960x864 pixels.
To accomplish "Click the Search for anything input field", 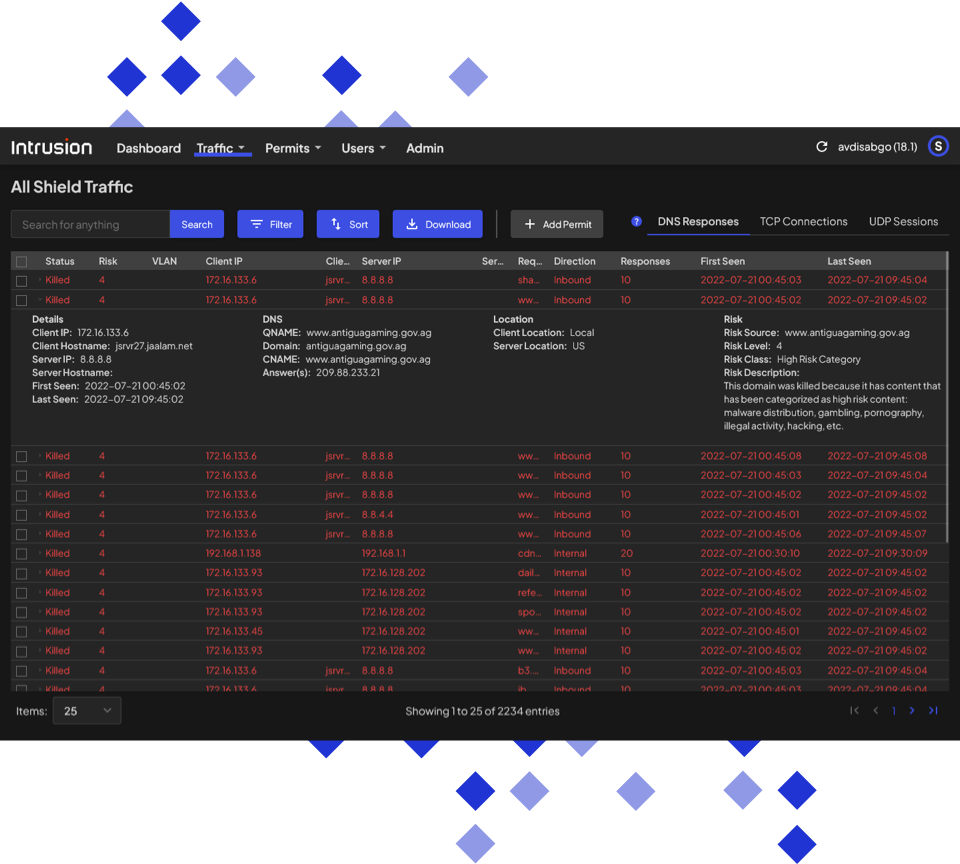I will [90, 224].
